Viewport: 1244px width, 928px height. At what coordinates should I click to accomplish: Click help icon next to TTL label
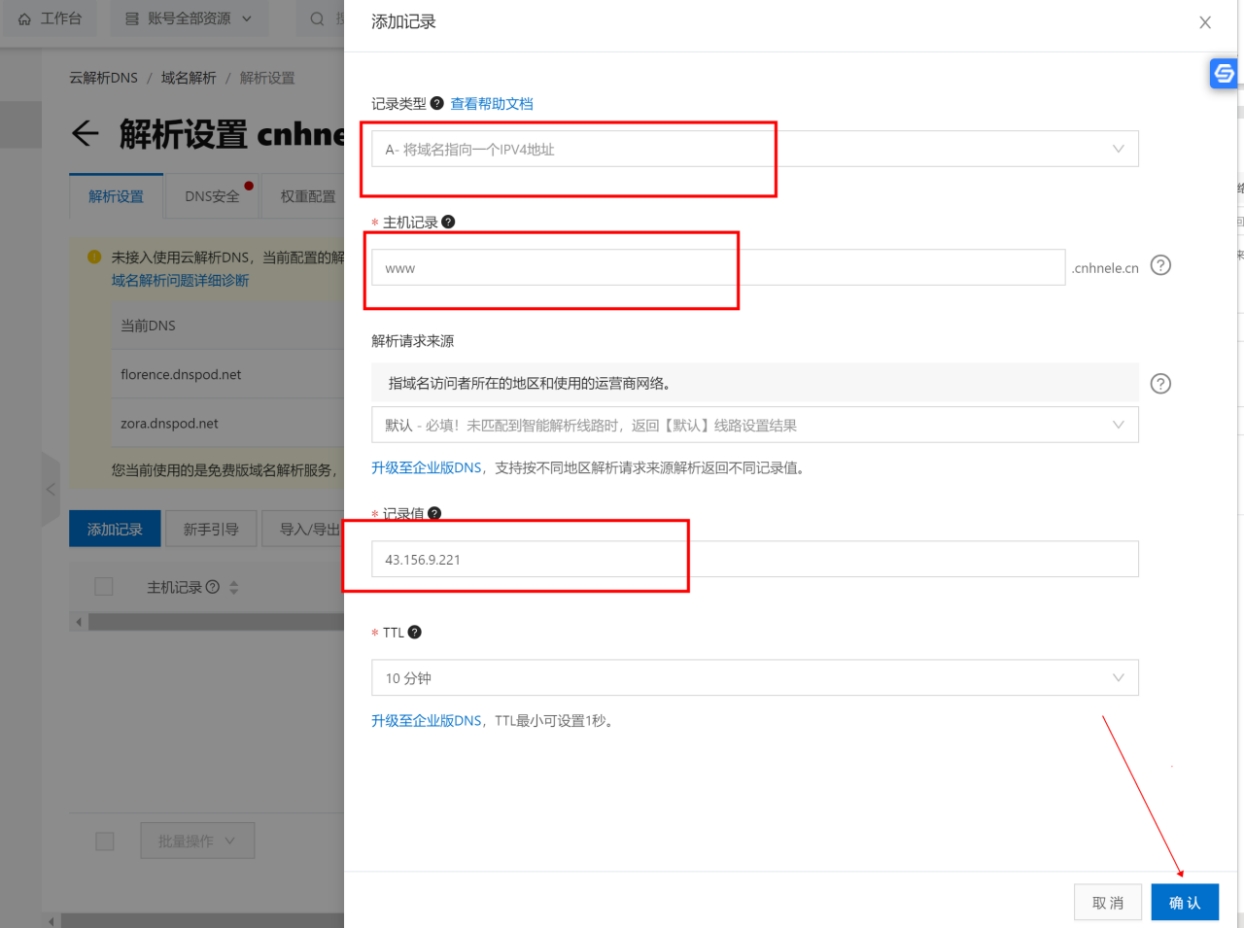point(414,632)
